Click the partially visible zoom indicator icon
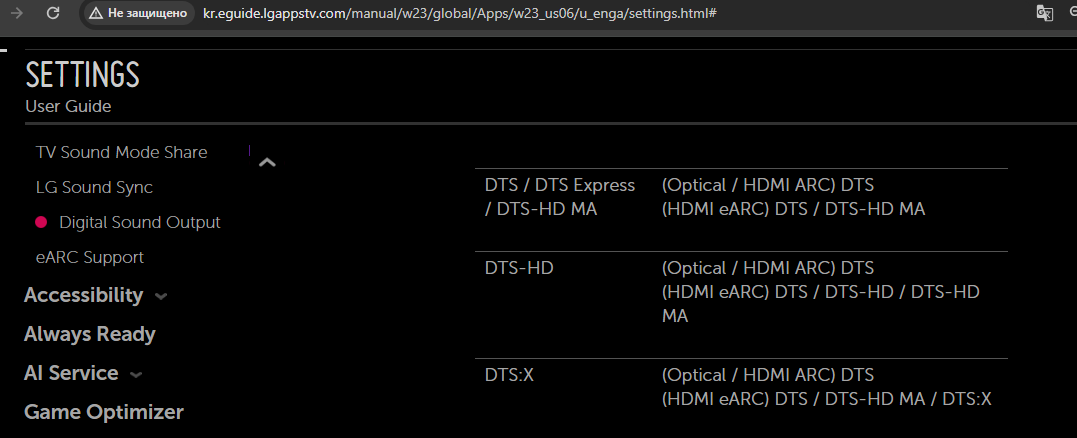 click(x=1073, y=13)
